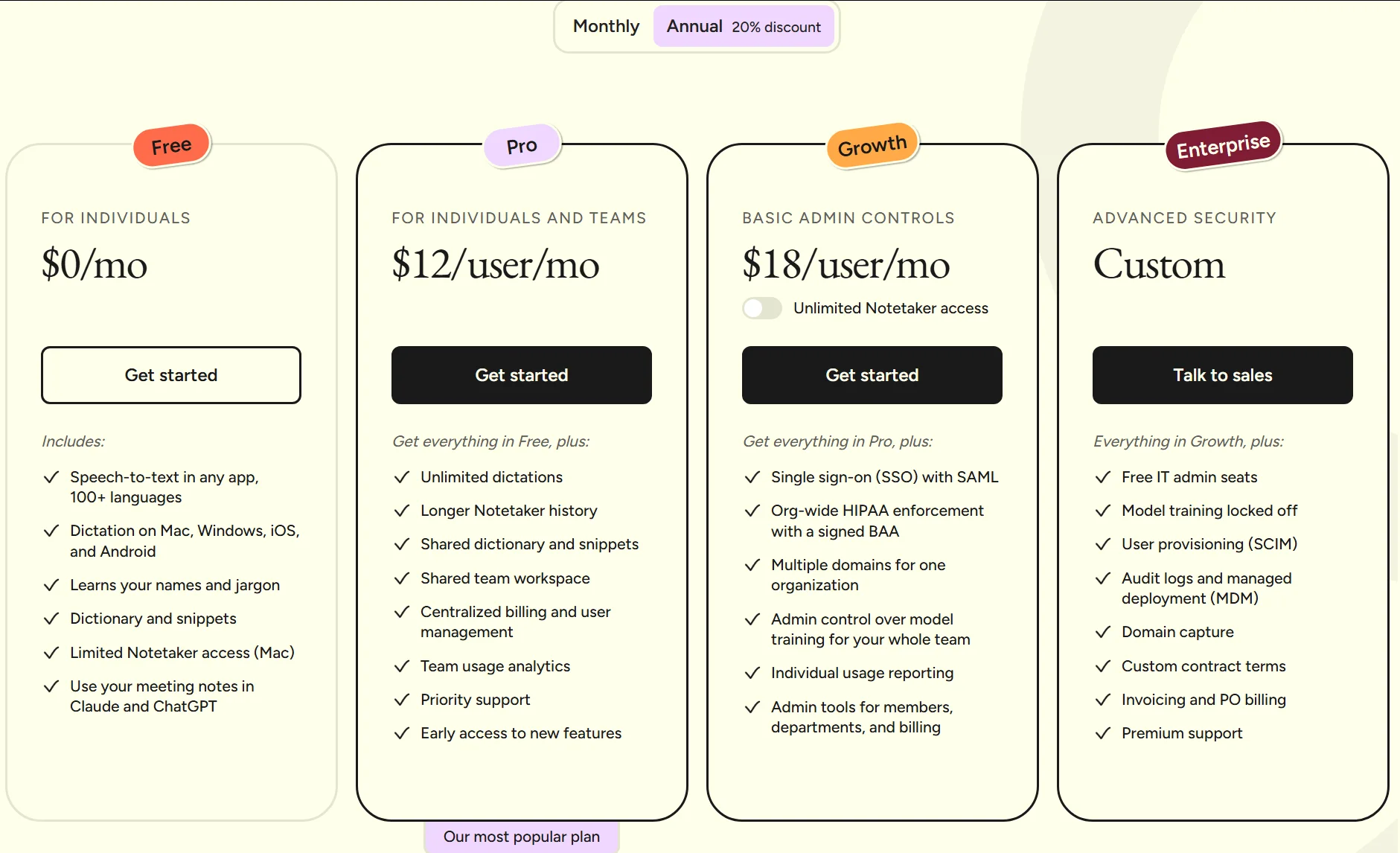Click checkmark beside Free IT admin seats
The image size is (1400, 853).
point(1103,477)
